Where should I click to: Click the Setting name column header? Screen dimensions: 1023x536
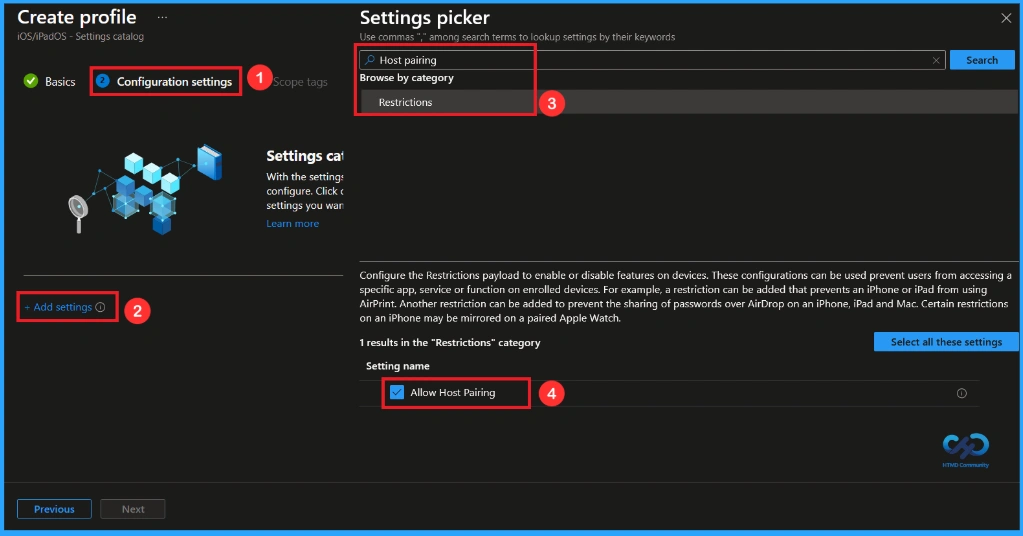[x=397, y=366]
